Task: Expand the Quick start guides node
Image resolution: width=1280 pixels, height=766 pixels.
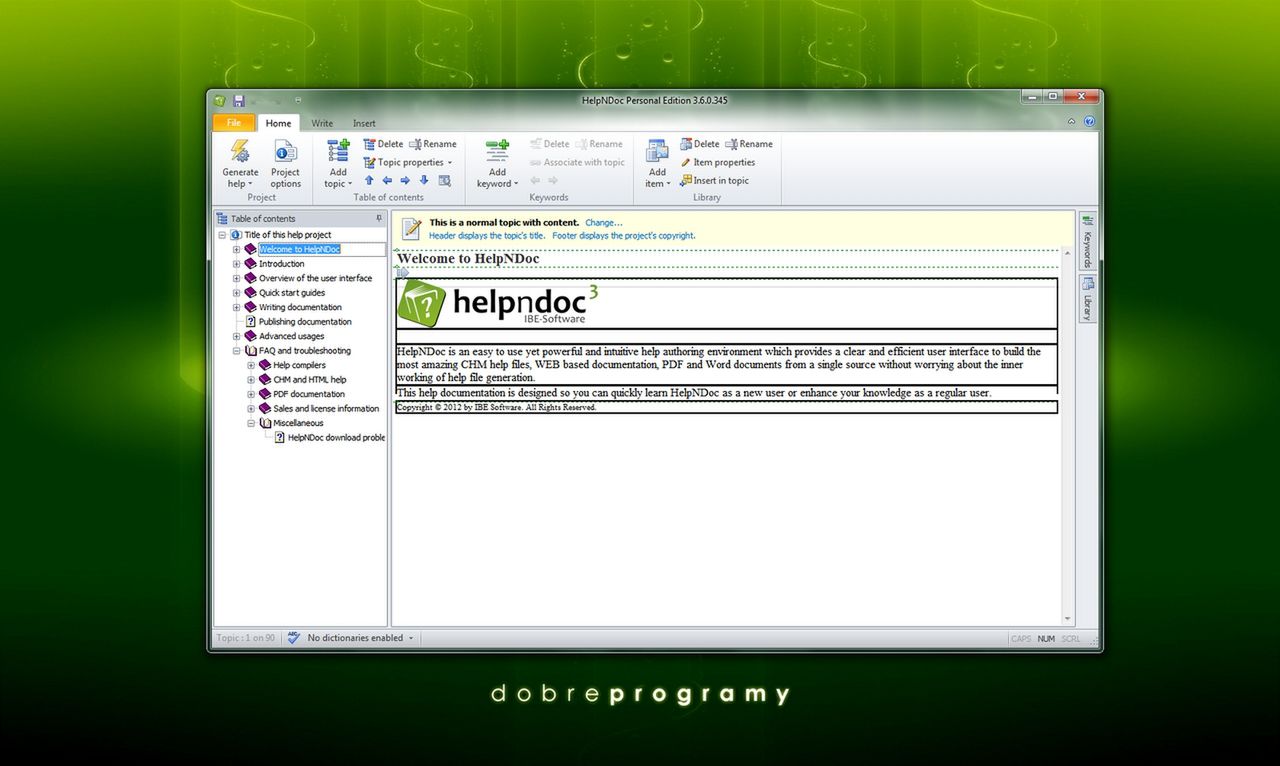Action: pos(237,293)
